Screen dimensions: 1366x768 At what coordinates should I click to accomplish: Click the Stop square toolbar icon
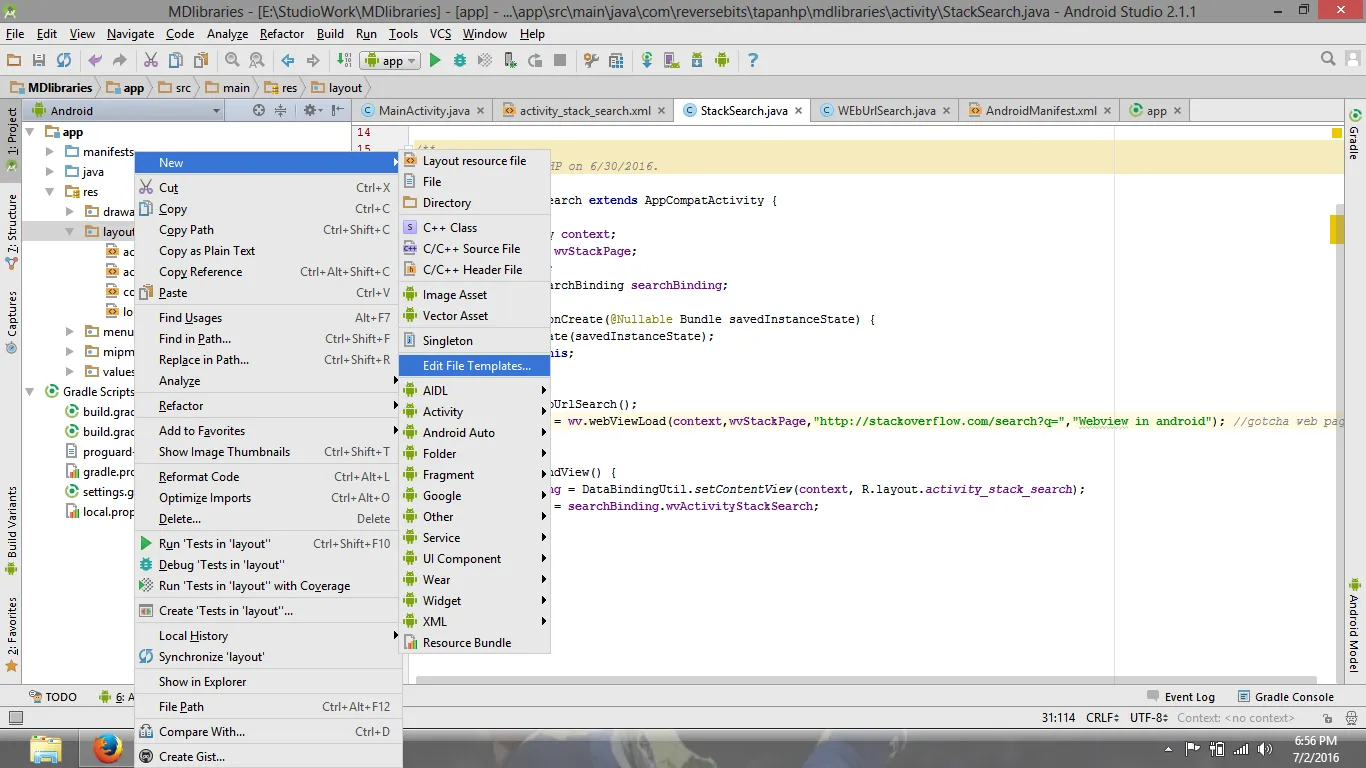click(560, 61)
